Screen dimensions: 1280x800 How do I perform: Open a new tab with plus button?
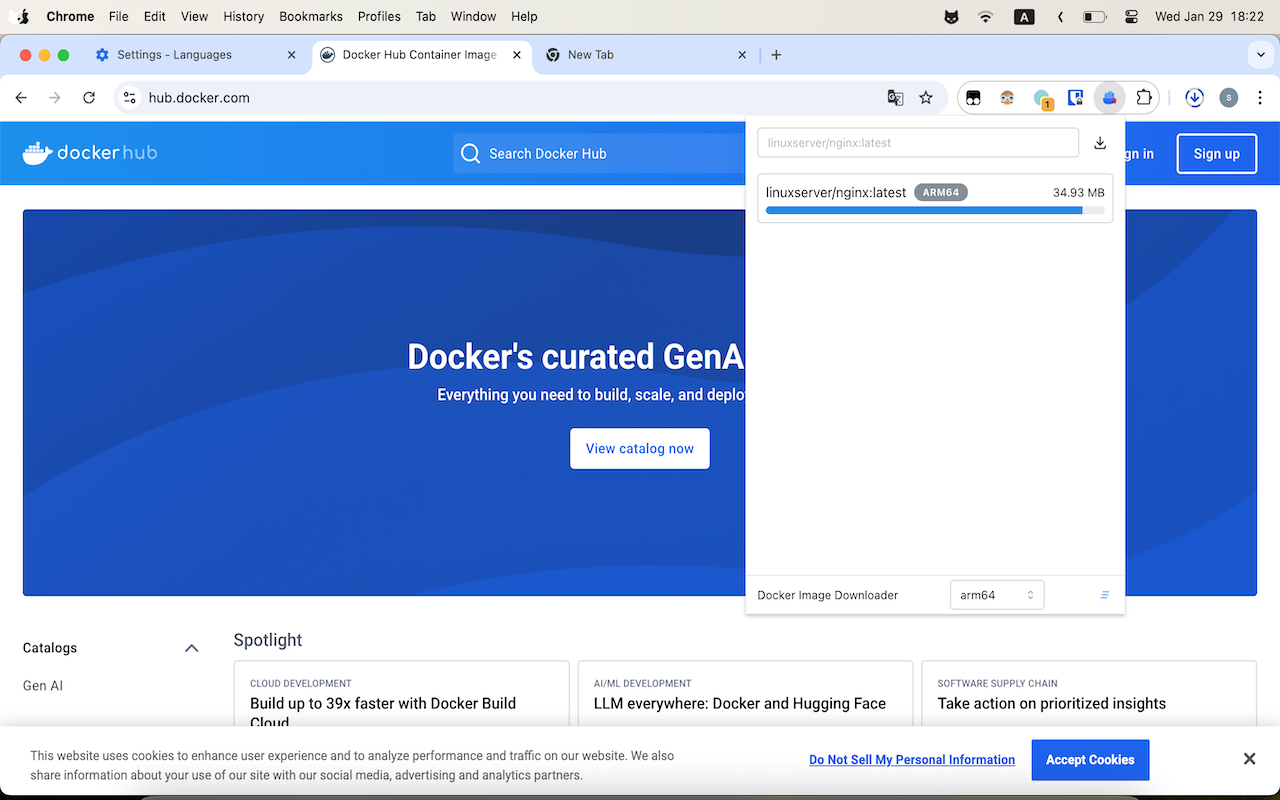776,55
